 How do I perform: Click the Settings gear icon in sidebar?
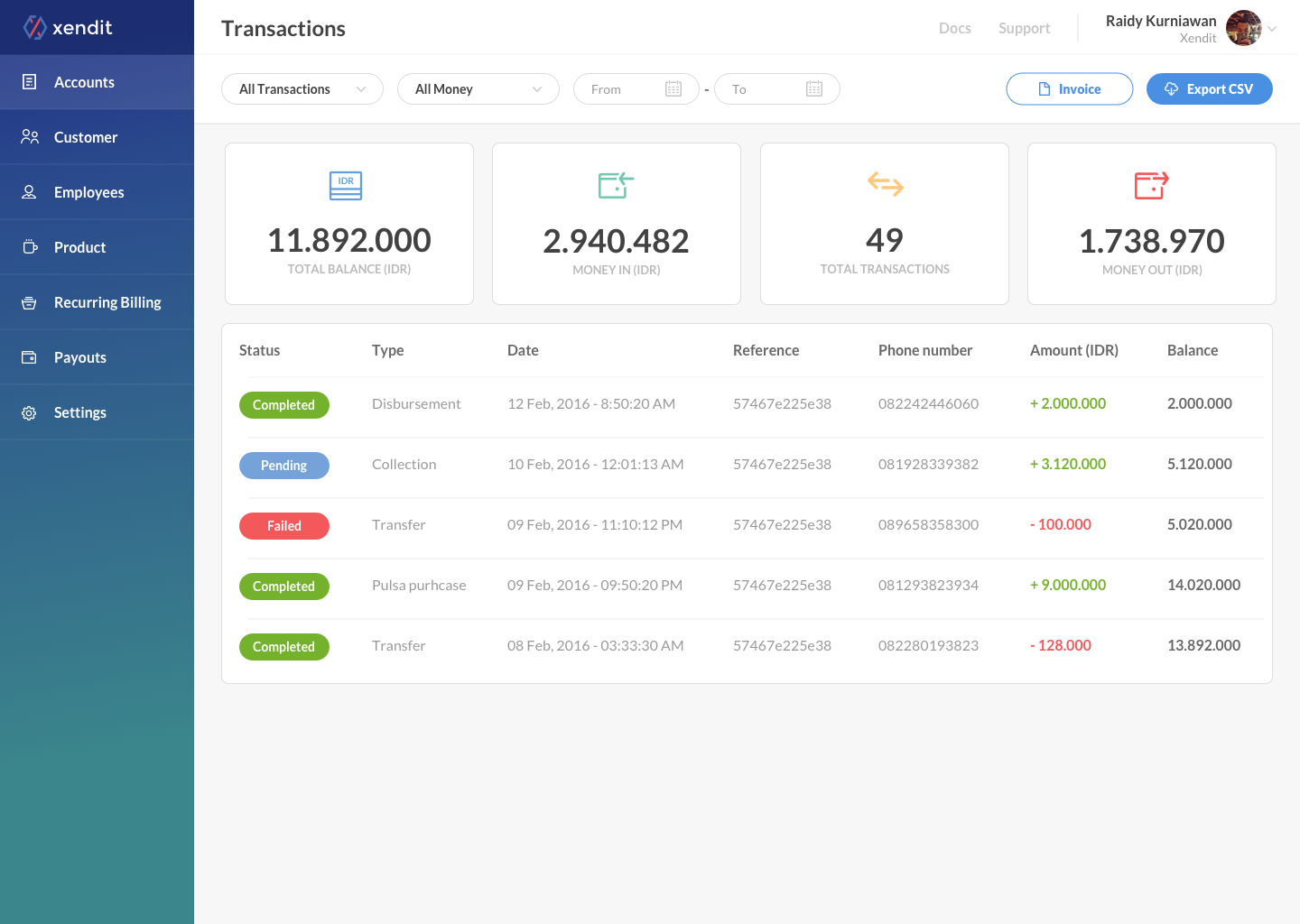click(x=29, y=412)
